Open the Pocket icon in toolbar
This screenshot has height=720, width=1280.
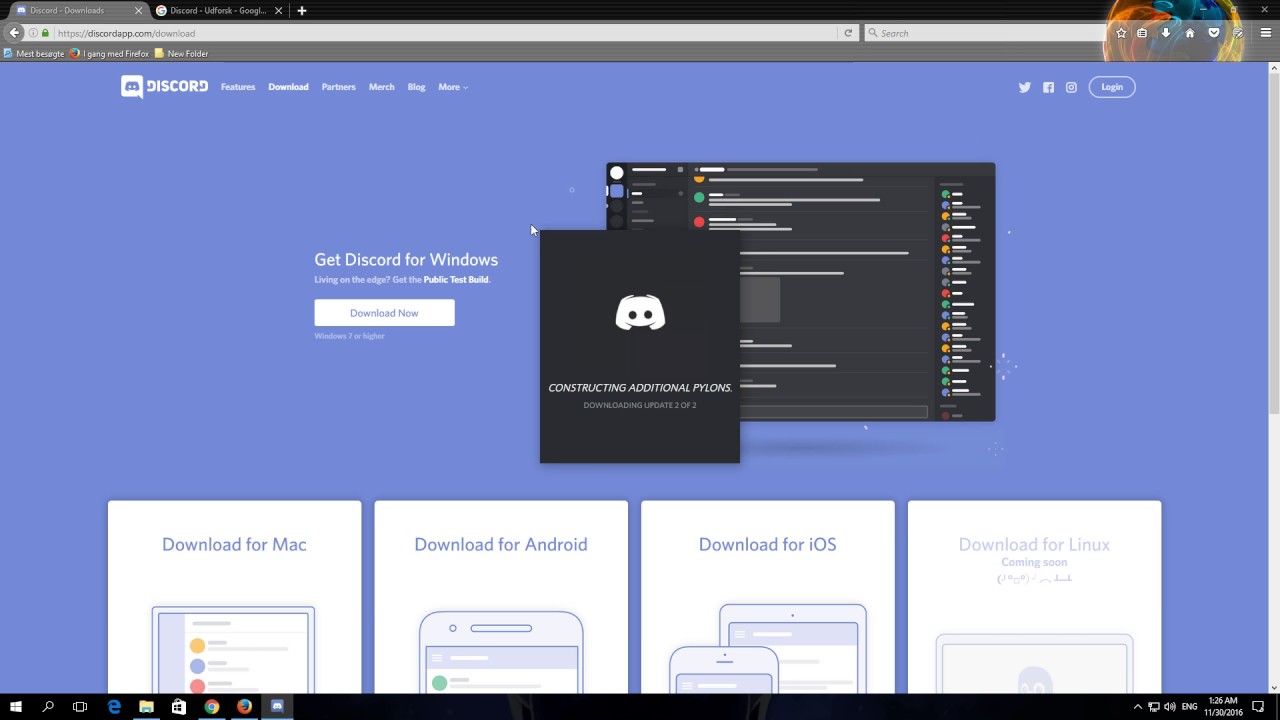pos(1214,33)
